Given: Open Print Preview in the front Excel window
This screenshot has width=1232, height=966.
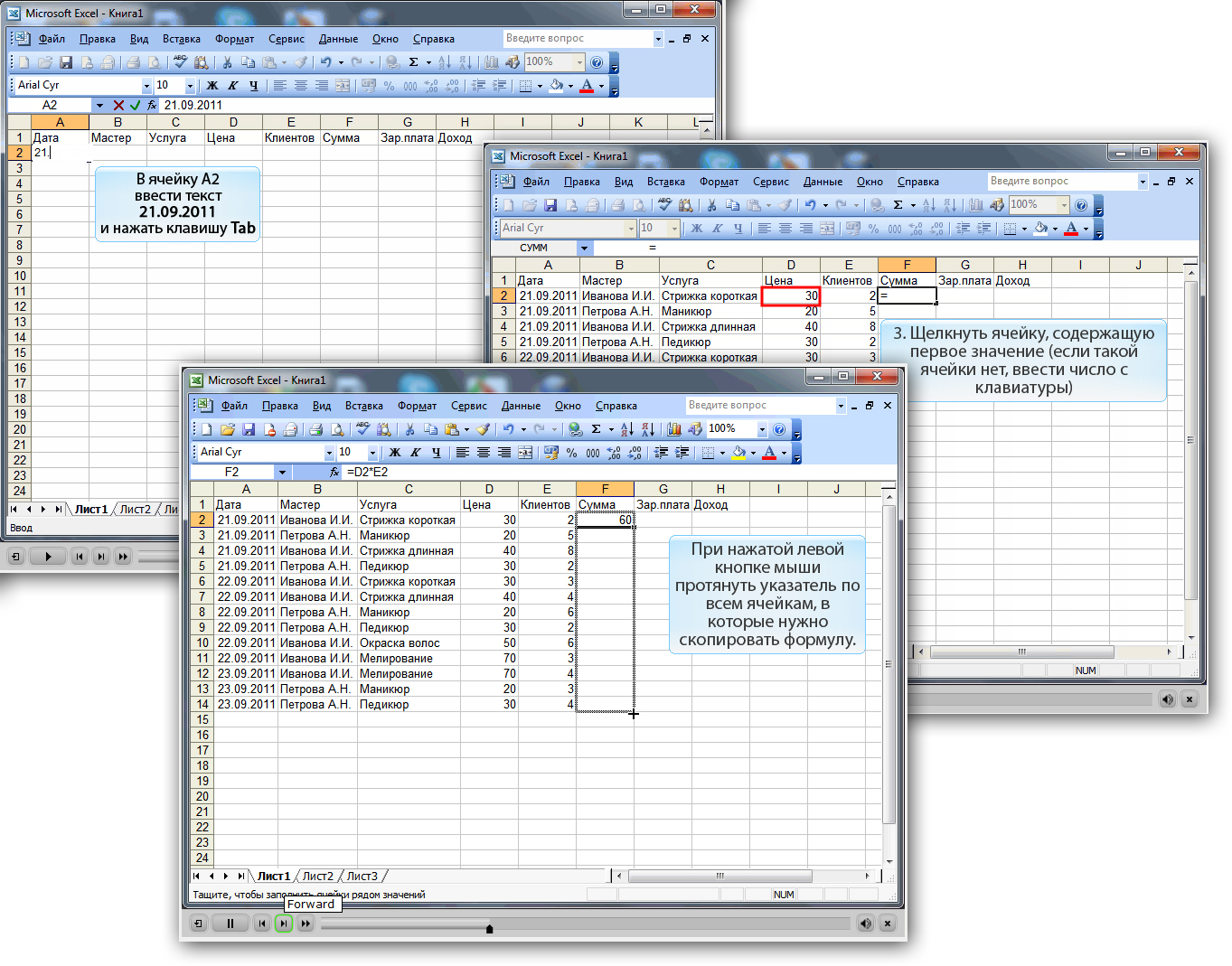Looking at the screenshot, I should coord(337,429).
